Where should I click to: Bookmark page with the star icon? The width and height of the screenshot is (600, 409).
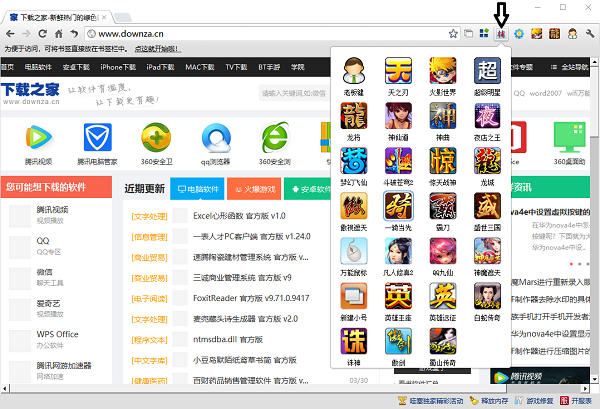click(x=453, y=34)
